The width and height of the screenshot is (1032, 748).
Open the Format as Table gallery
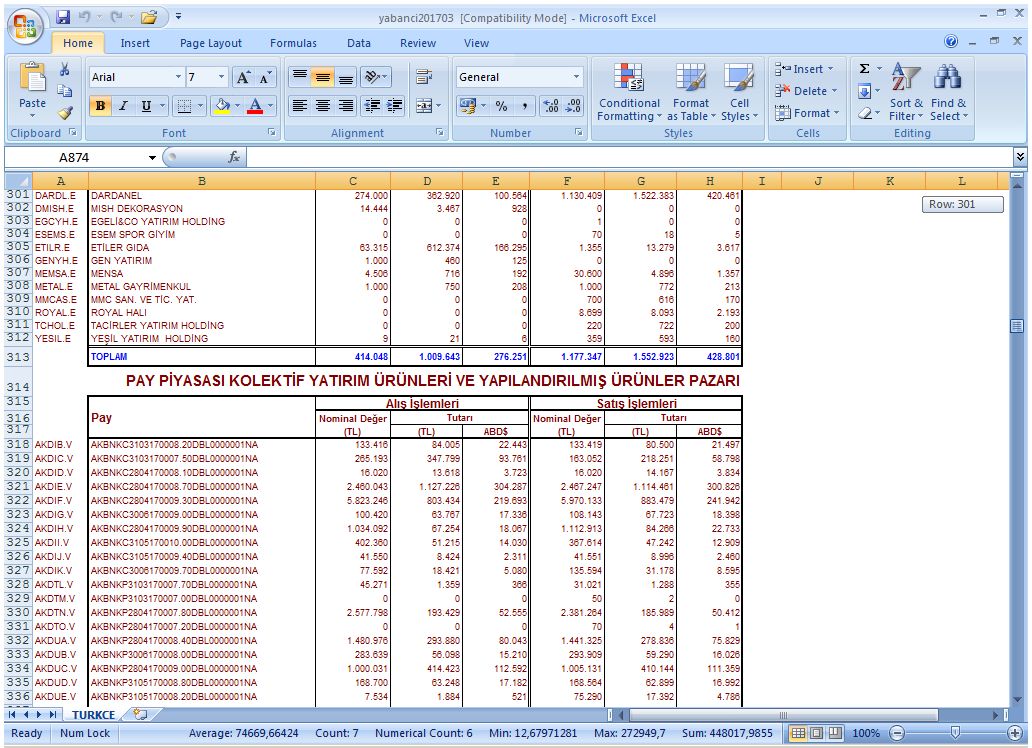tap(690, 92)
